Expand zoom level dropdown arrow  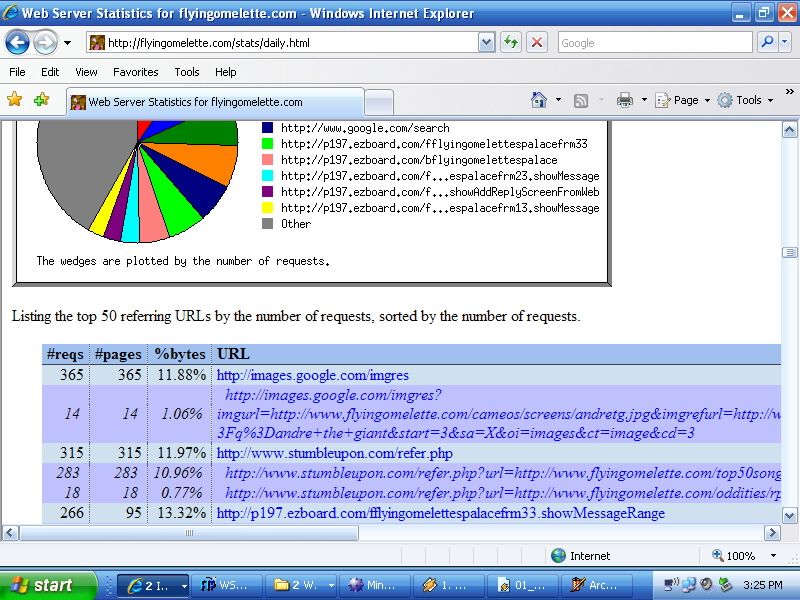(773, 555)
